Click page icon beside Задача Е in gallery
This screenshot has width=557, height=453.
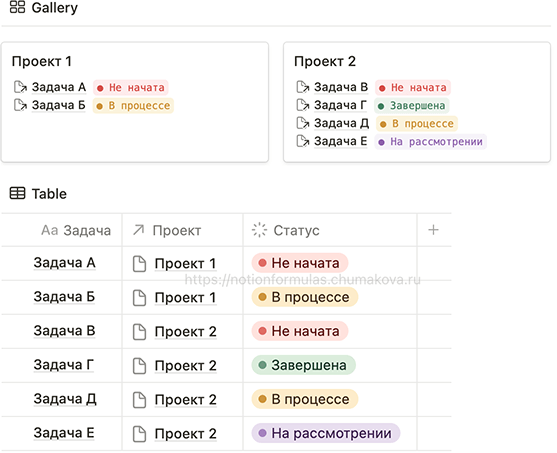coord(303,141)
